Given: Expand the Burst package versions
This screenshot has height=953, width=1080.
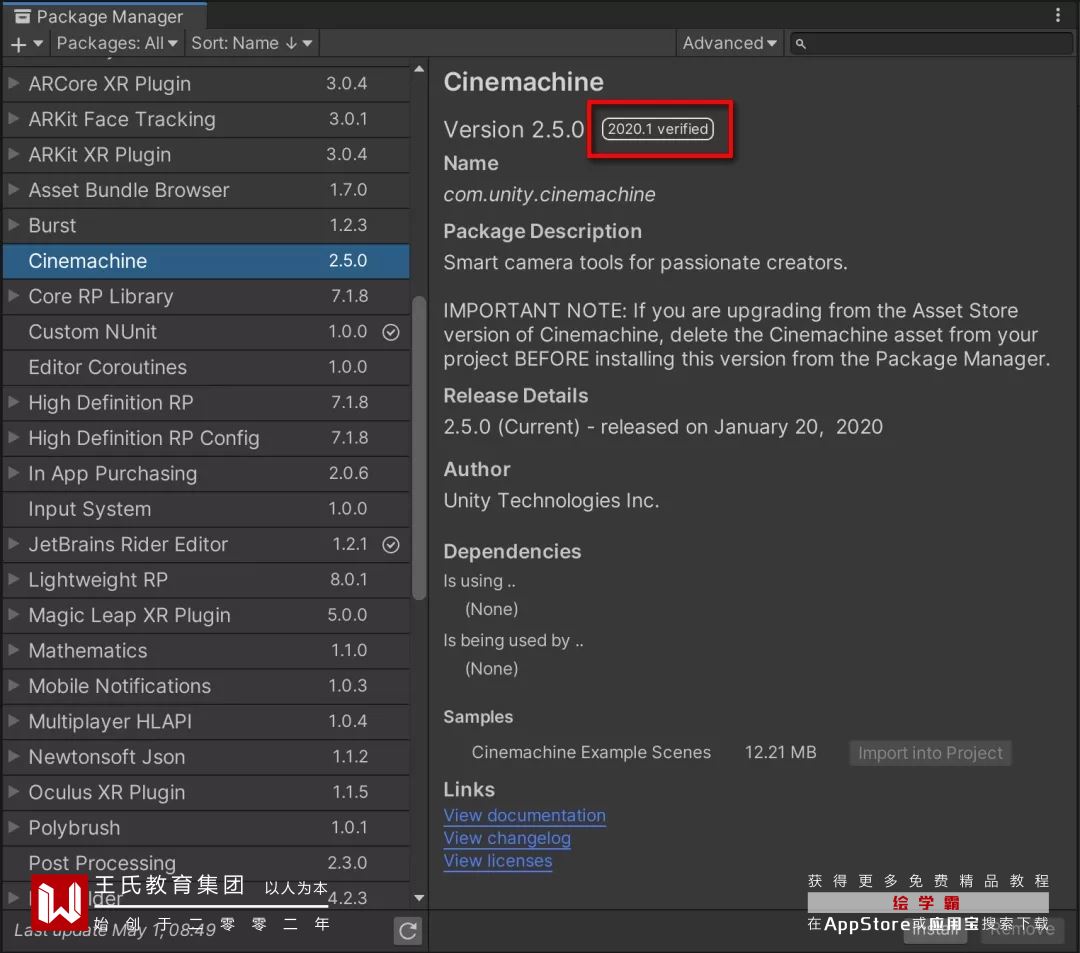Looking at the screenshot, I should [x=13, y=225].
